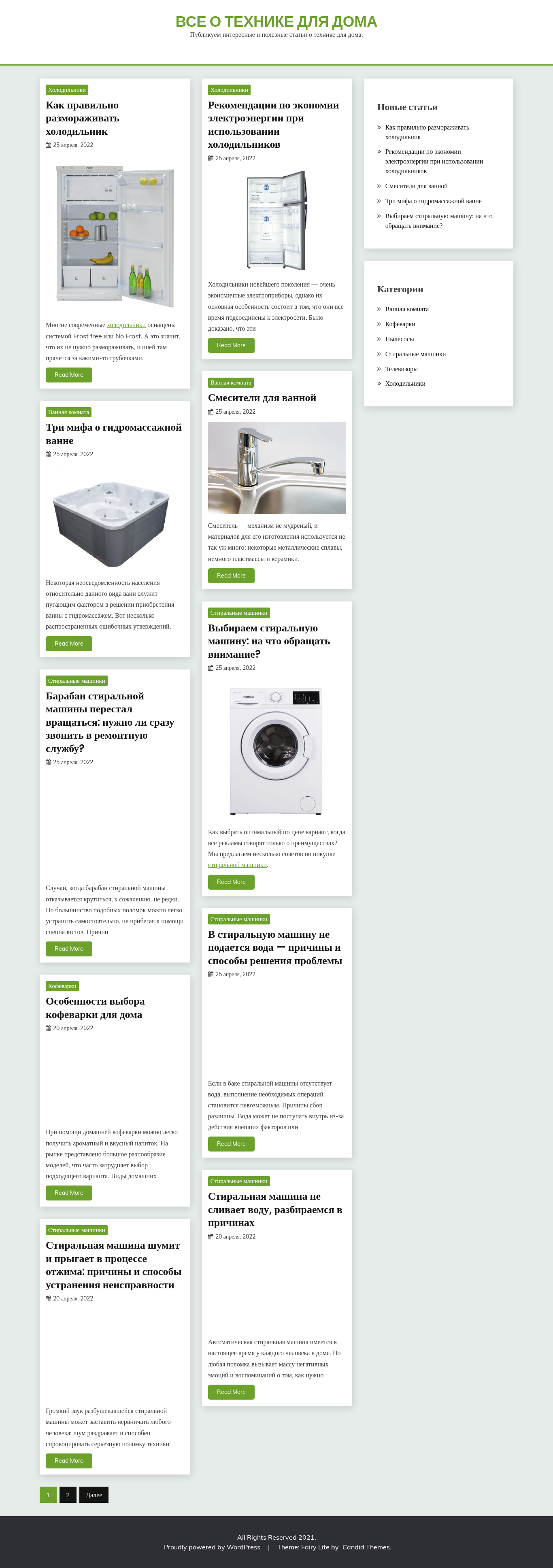Select the 'Кофеварки' category tag on the coffee maker post
Image resolution: width=553 pixels, height=1568 pixels.
pyautogui.click(x=62, y=986)
